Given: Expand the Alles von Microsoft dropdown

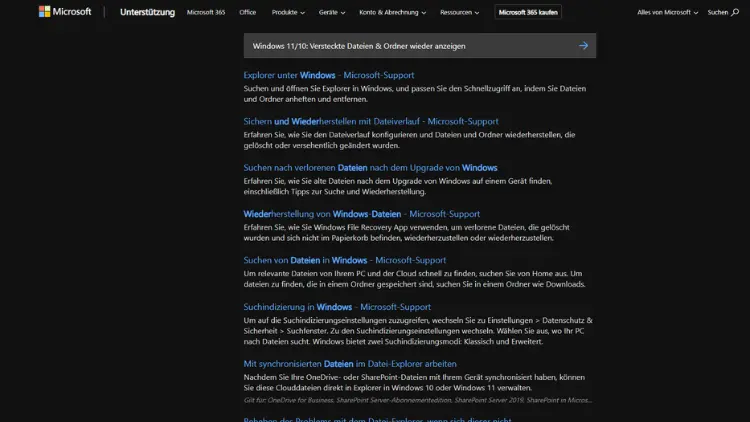Looking at the screenshot, I should (x=667, y=12).
